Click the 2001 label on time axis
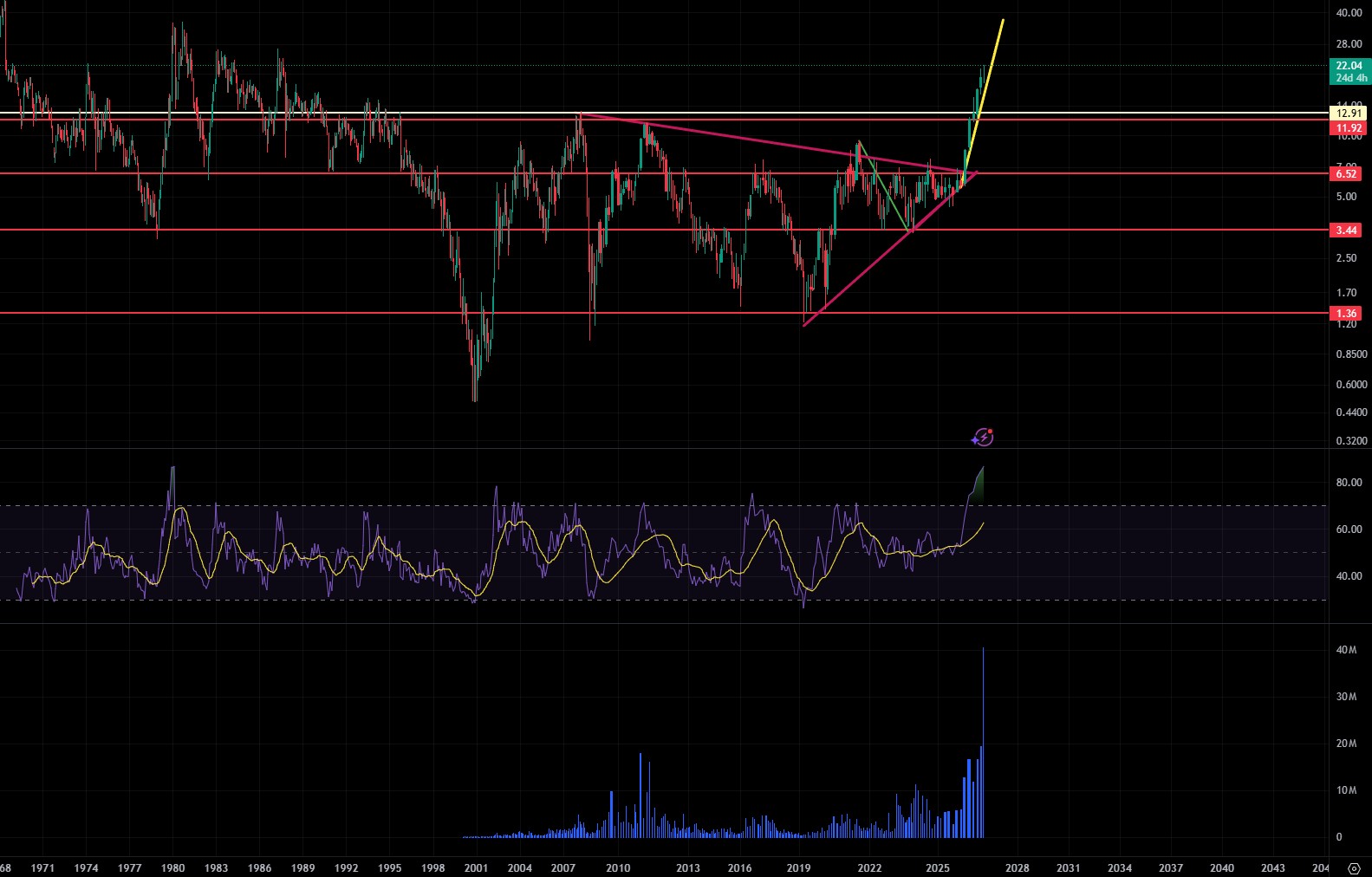The width and height of the screenshot is (1372, 877). [x=476, y=867]
